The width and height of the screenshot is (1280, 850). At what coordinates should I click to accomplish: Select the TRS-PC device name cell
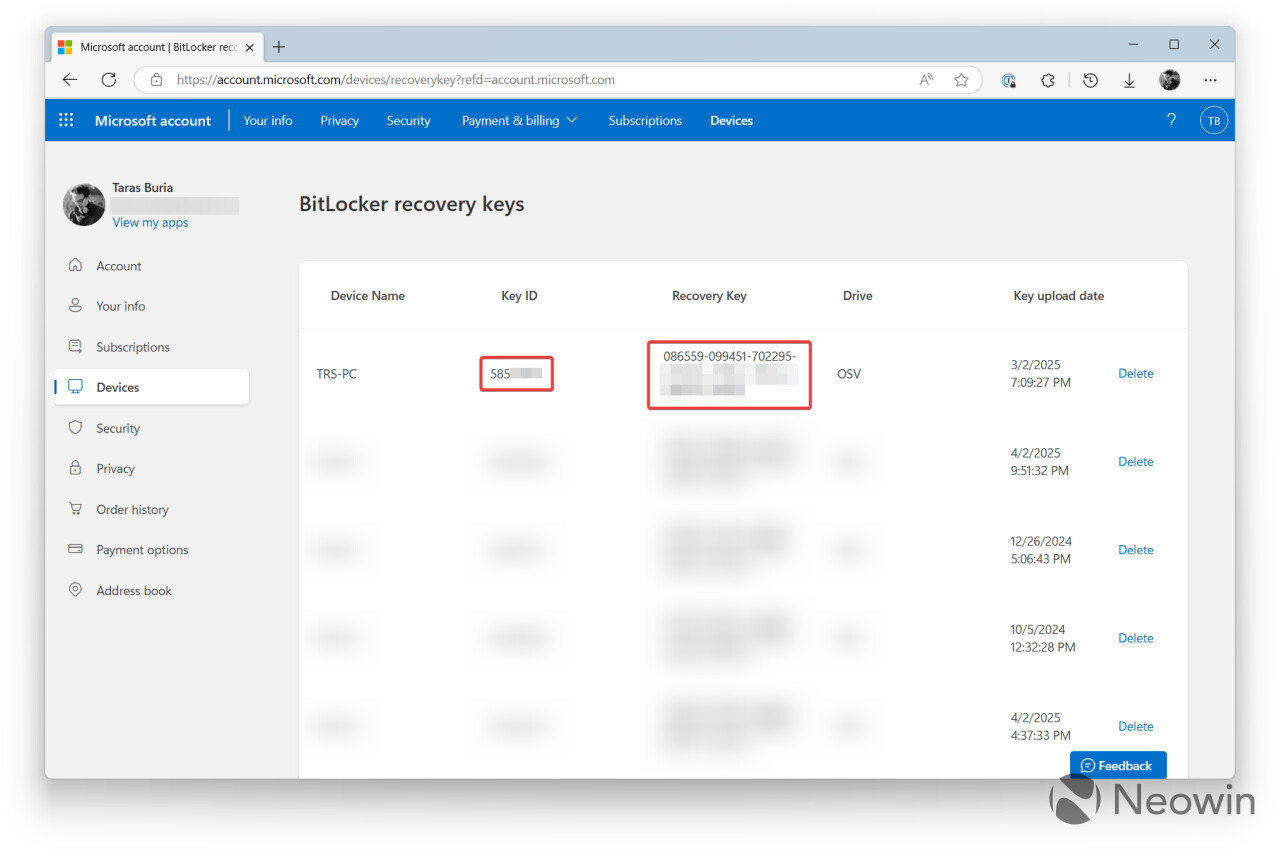click(337, 374)
